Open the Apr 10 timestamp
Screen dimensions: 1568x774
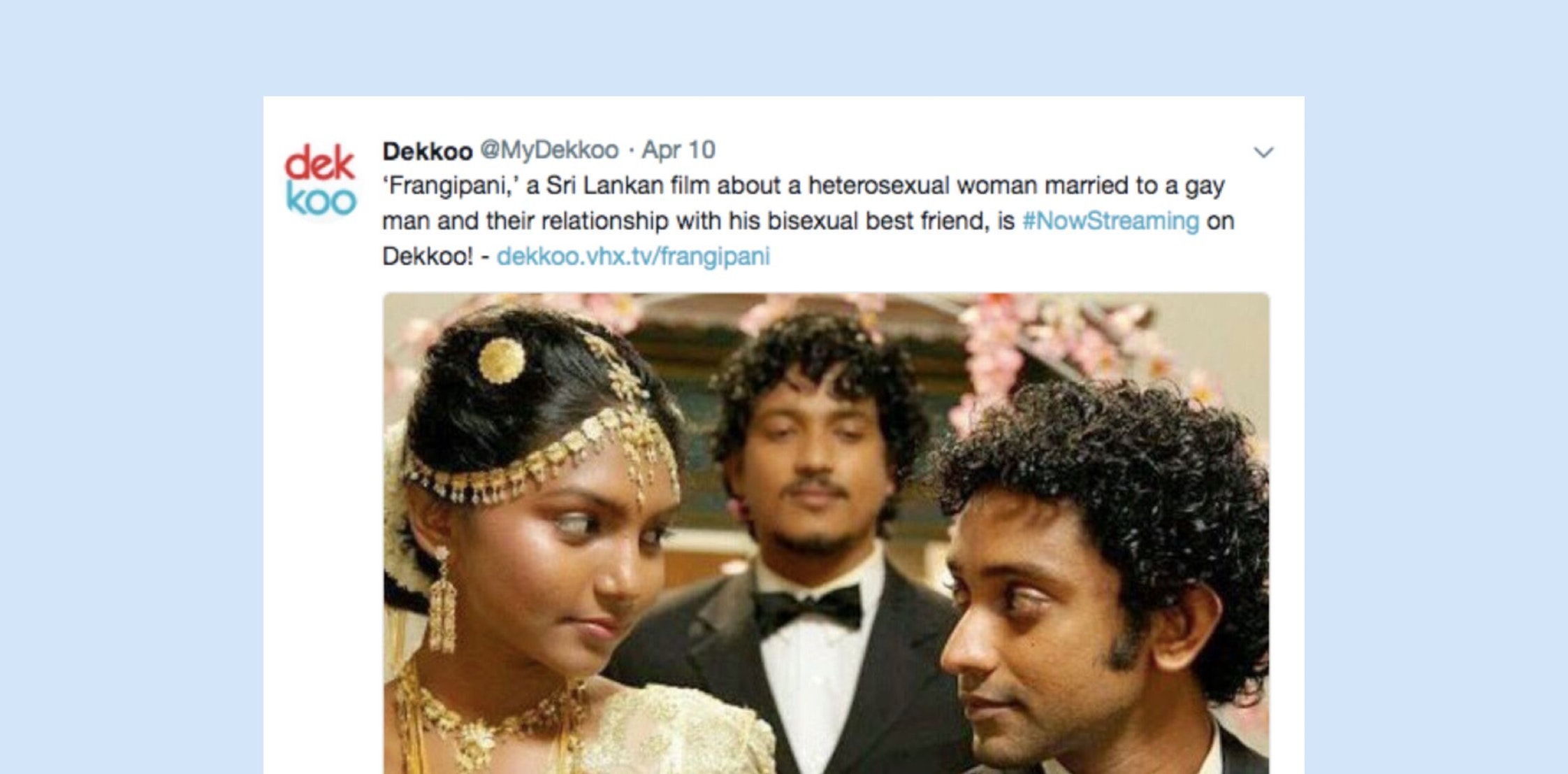coord(678,150)
